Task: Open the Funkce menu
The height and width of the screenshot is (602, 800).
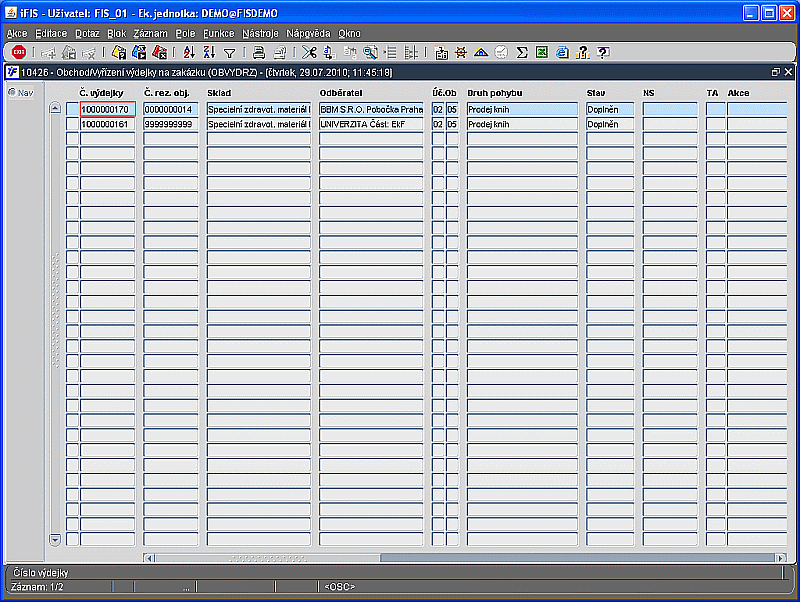Action: click(218, 34)
